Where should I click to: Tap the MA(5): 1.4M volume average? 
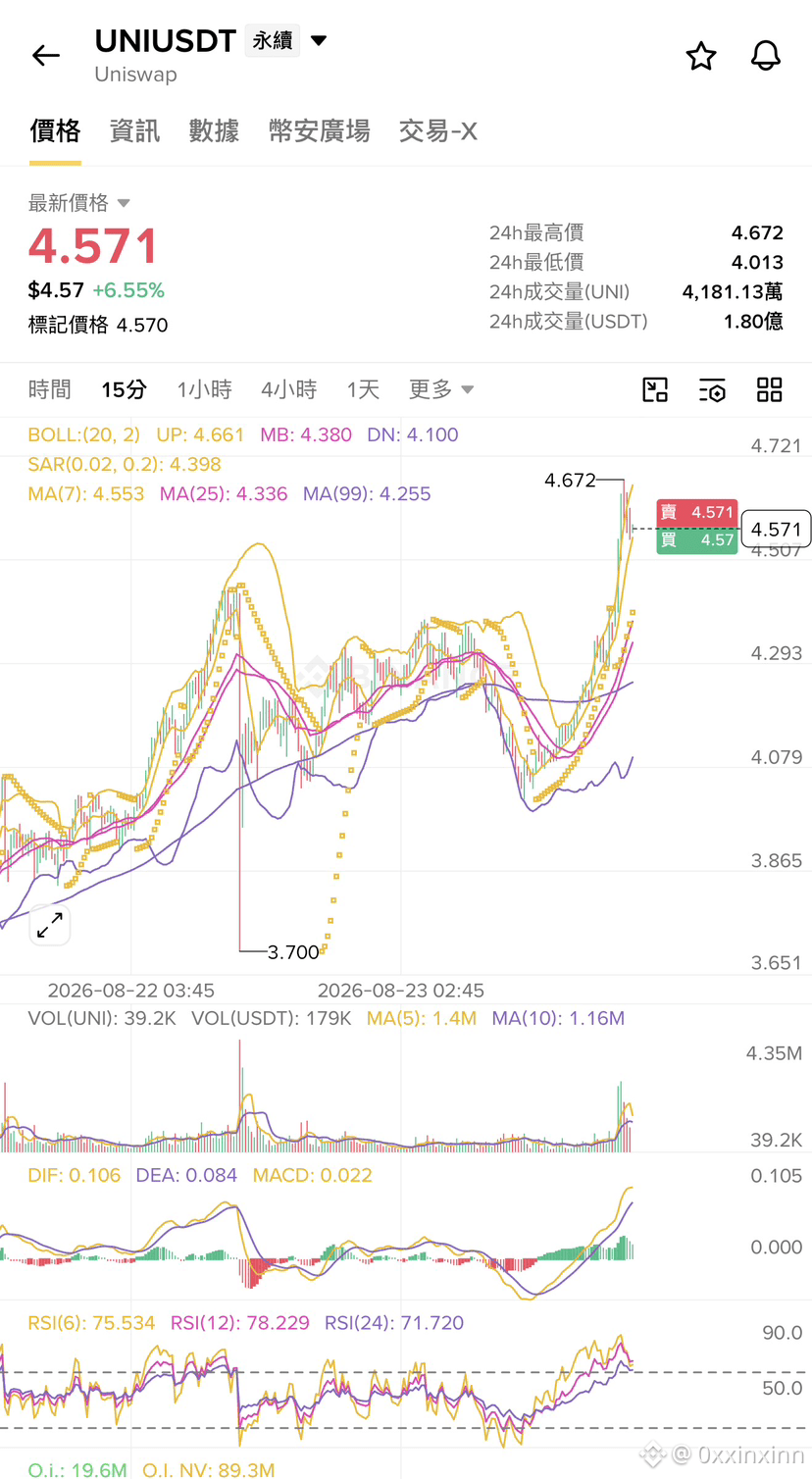point(422,1018)
